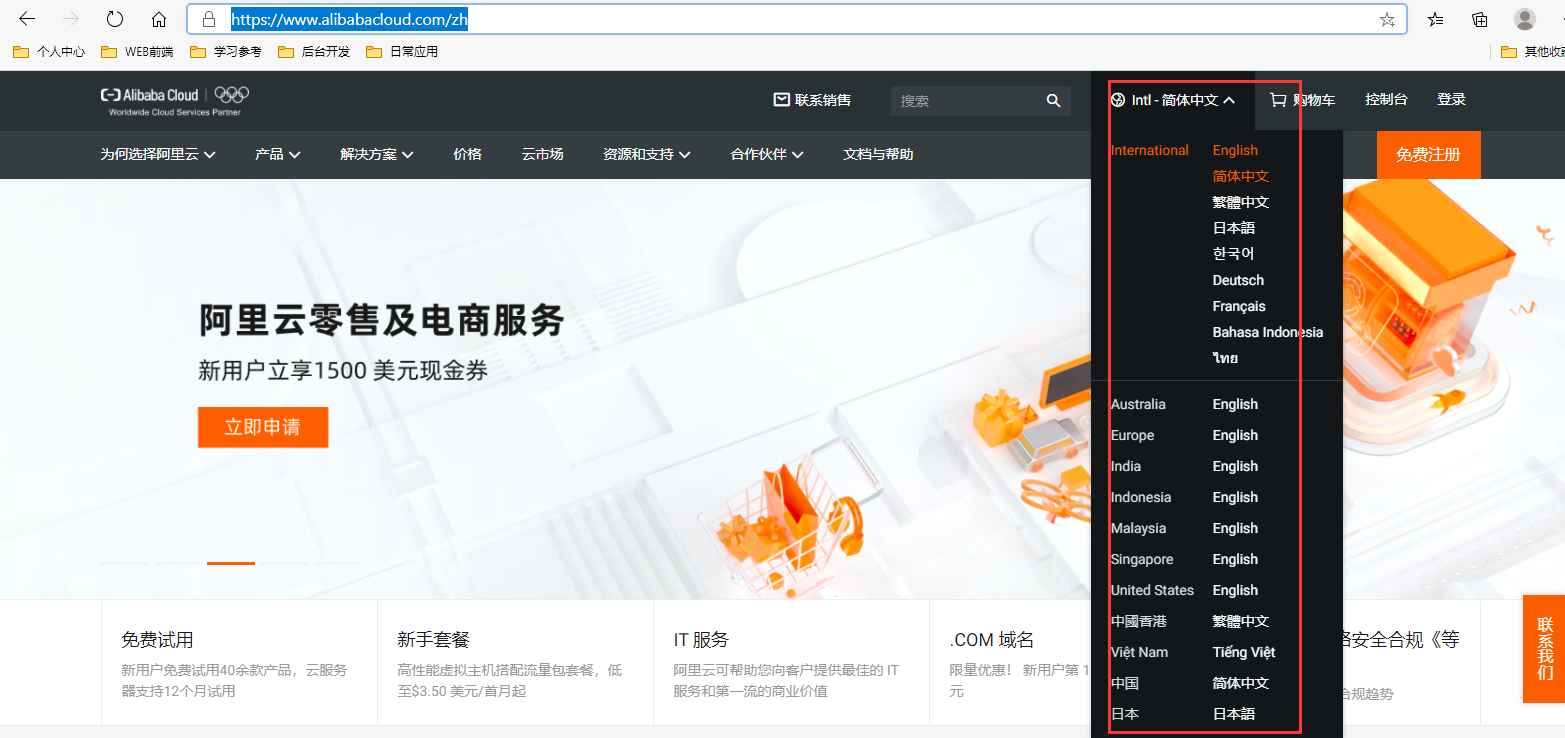1565x738 pixels.
Task: Open the browser profile avatar
Action: pyautogui.click(x=1525, y=19)
